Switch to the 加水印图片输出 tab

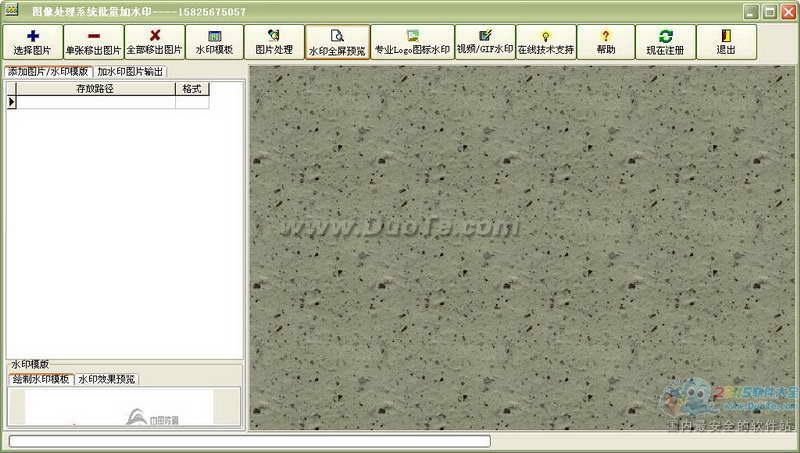130,72
